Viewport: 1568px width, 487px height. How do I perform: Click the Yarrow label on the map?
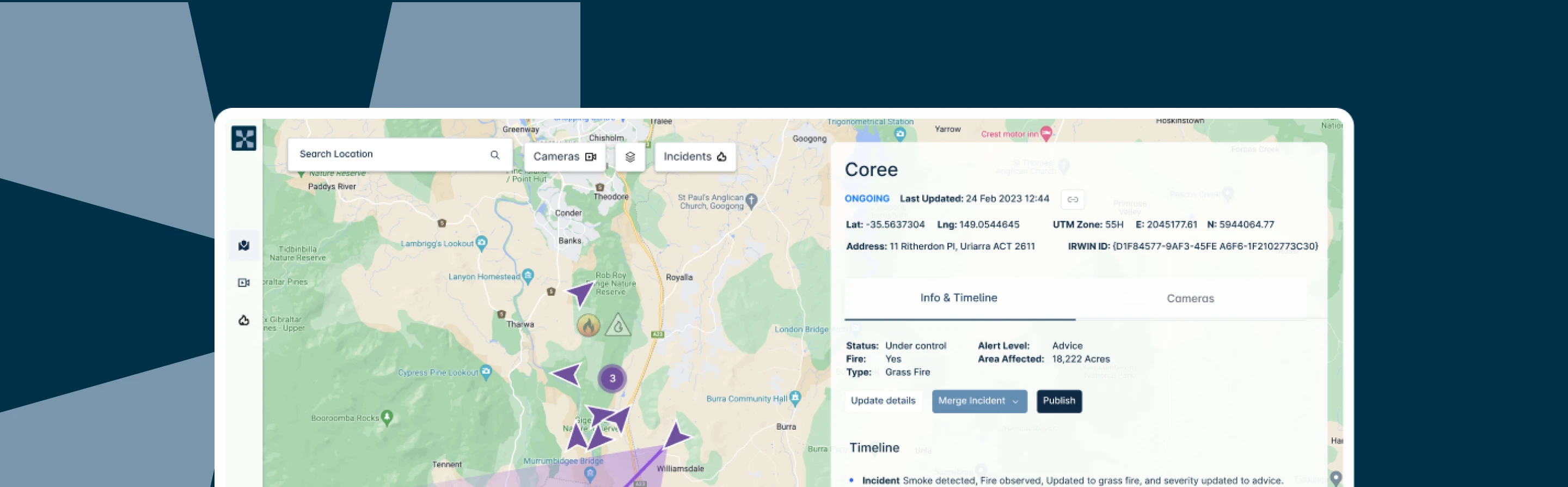coord(947,129)
